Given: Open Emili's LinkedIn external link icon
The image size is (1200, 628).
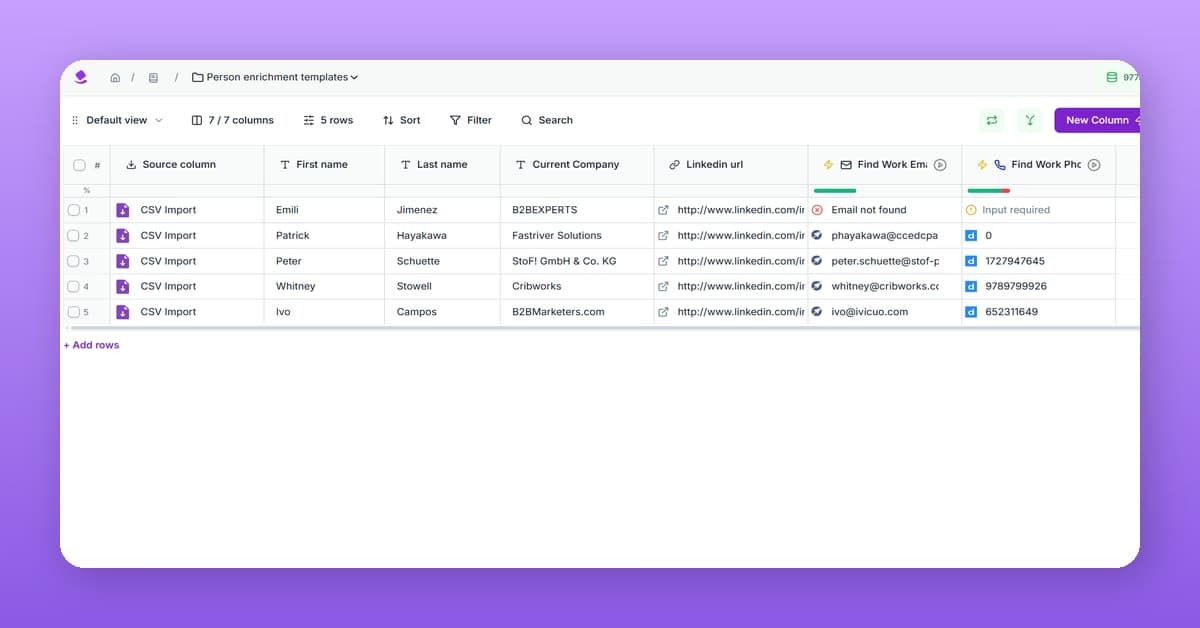Looking at the screenshot, I should click(x=663, y=211).
